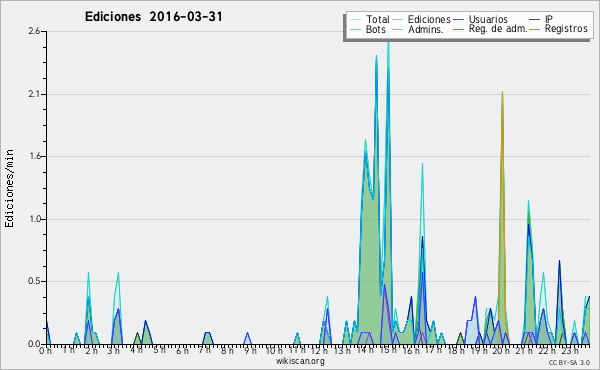The height and width of the screenshot is (370, 600).
Task: Click the '2 h' x-axis label
Action: pos(91,351)
